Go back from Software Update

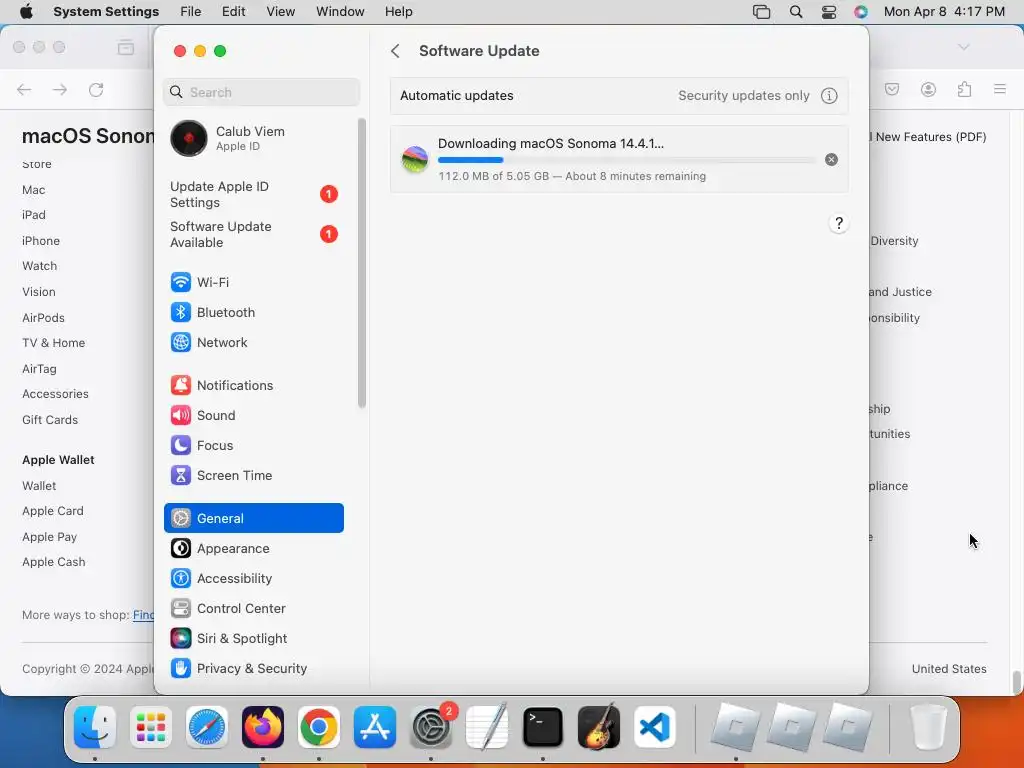(395, 51)
